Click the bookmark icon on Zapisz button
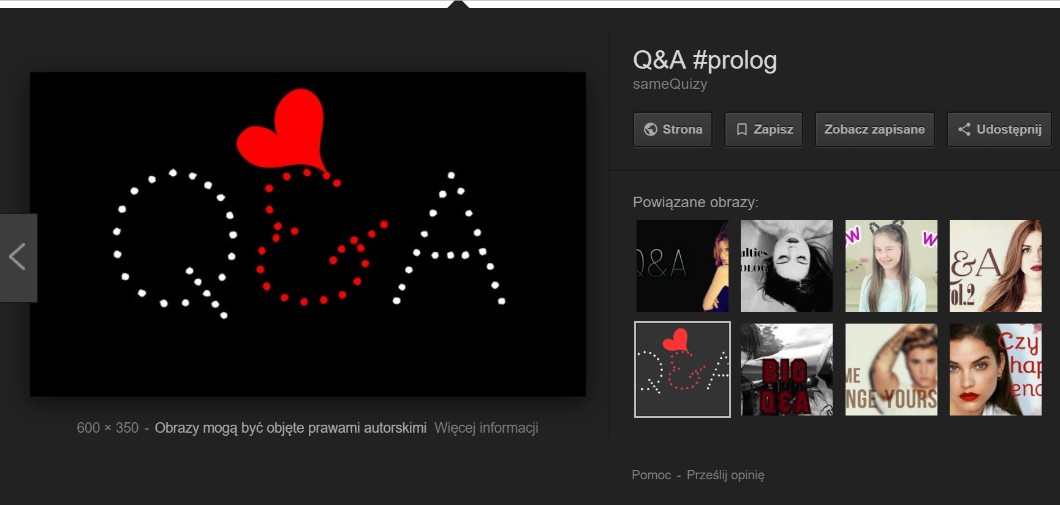Viewport: 1060px width, 505px height. [x=742, y=130]
